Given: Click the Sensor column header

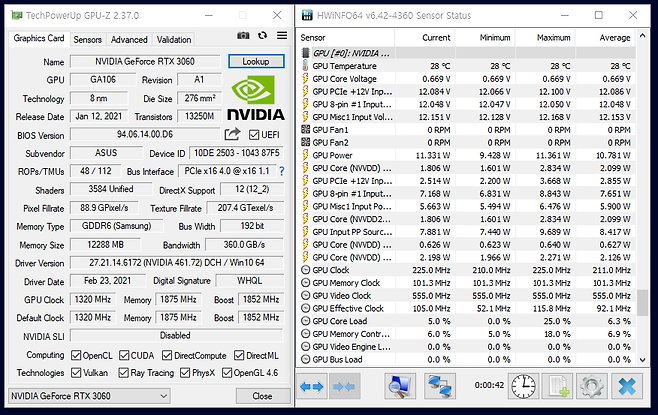Looking at the screenshot, I should click(x=346, y=38).
